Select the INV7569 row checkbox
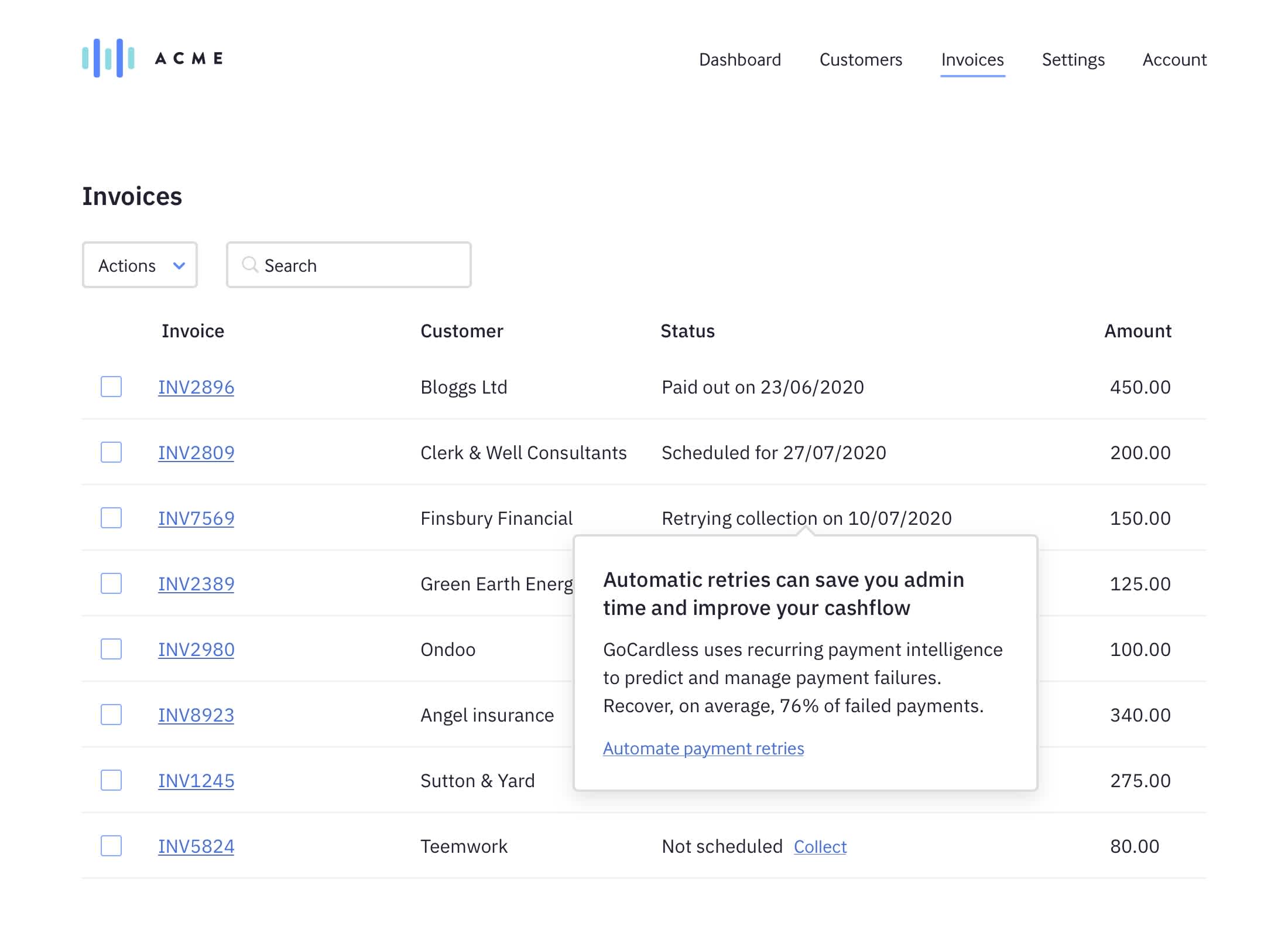 [111, 518]
